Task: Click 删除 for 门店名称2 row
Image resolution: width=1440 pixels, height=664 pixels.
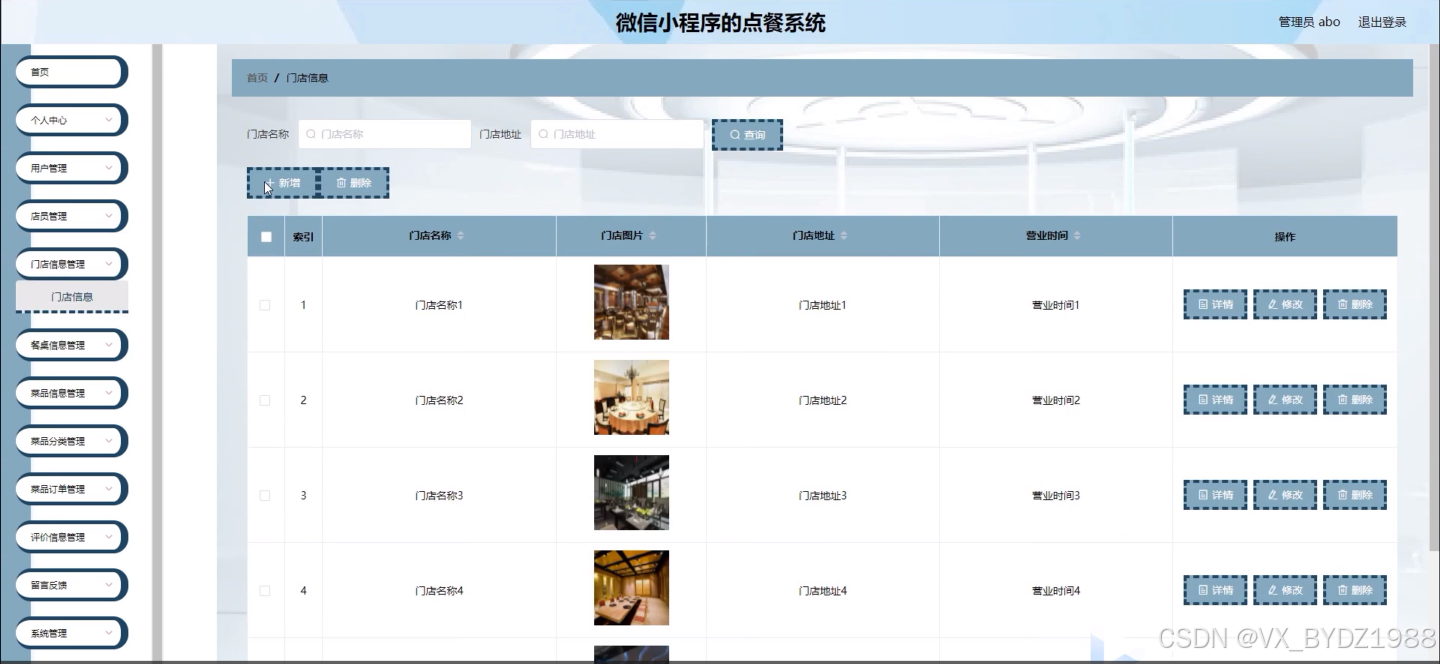Action: 1355,400
